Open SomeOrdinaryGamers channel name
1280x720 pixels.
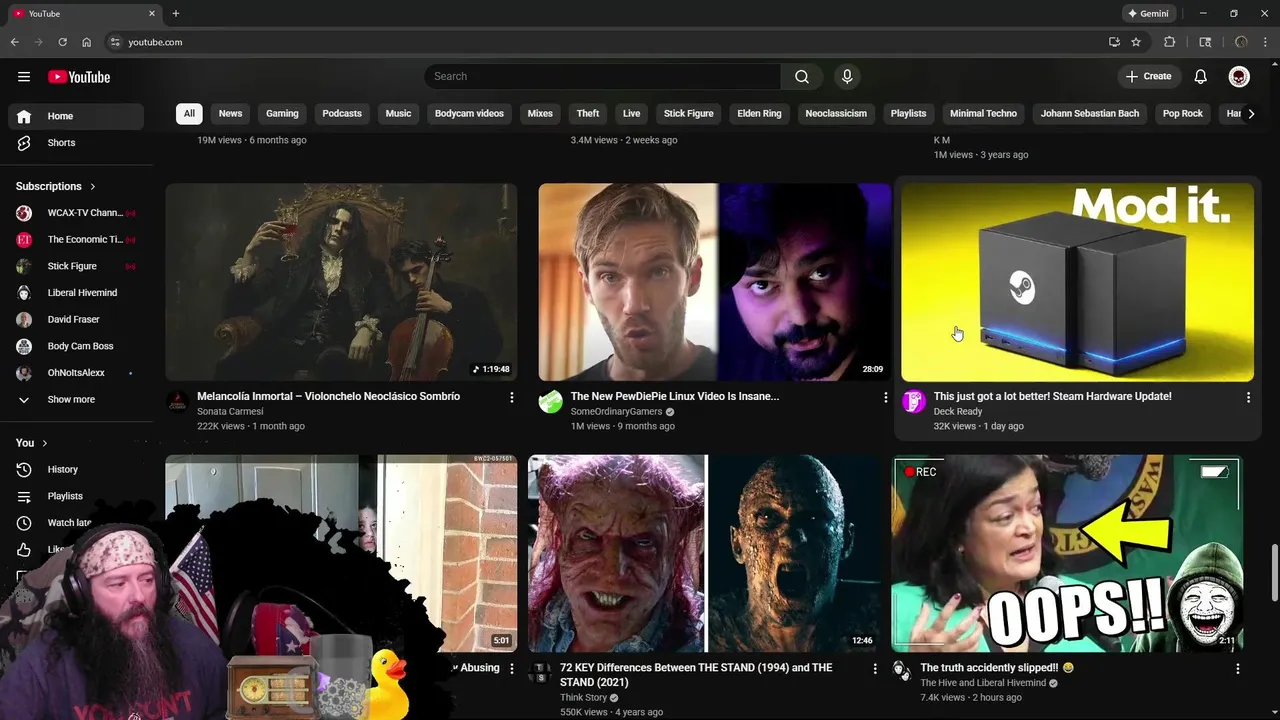tap(616, 412)
